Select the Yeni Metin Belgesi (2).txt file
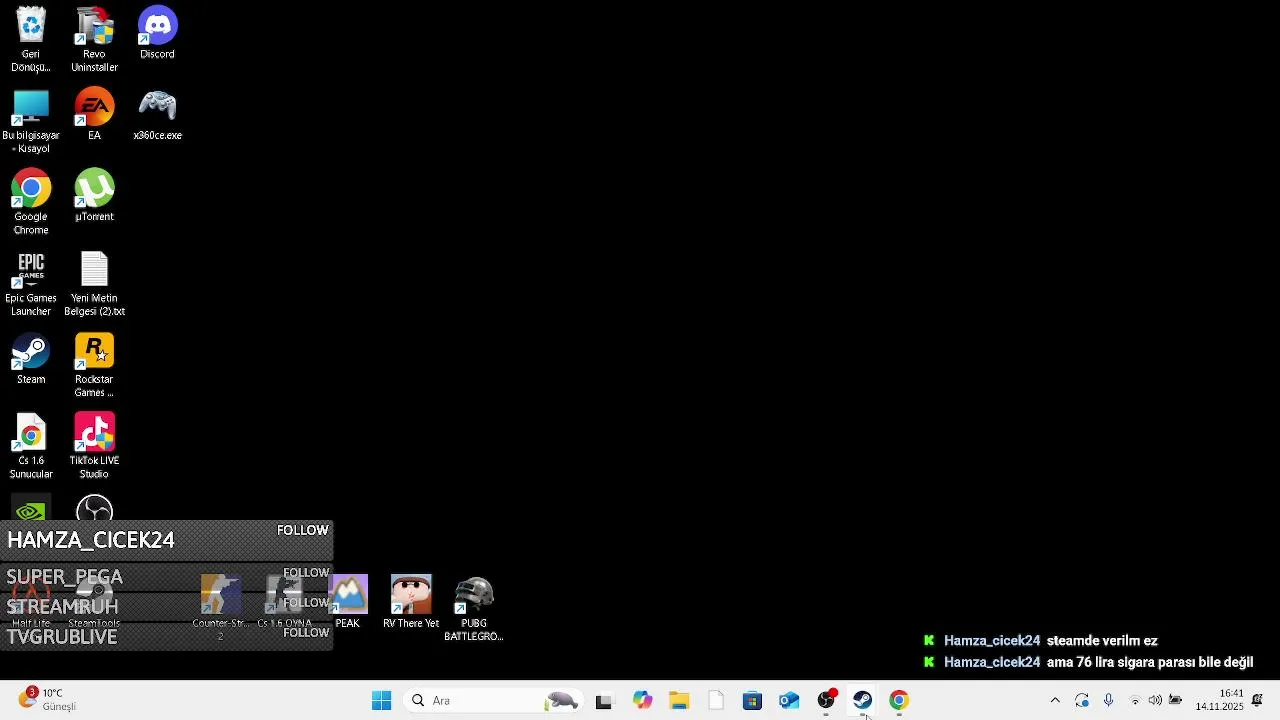1280x720 pixels. 94,284
